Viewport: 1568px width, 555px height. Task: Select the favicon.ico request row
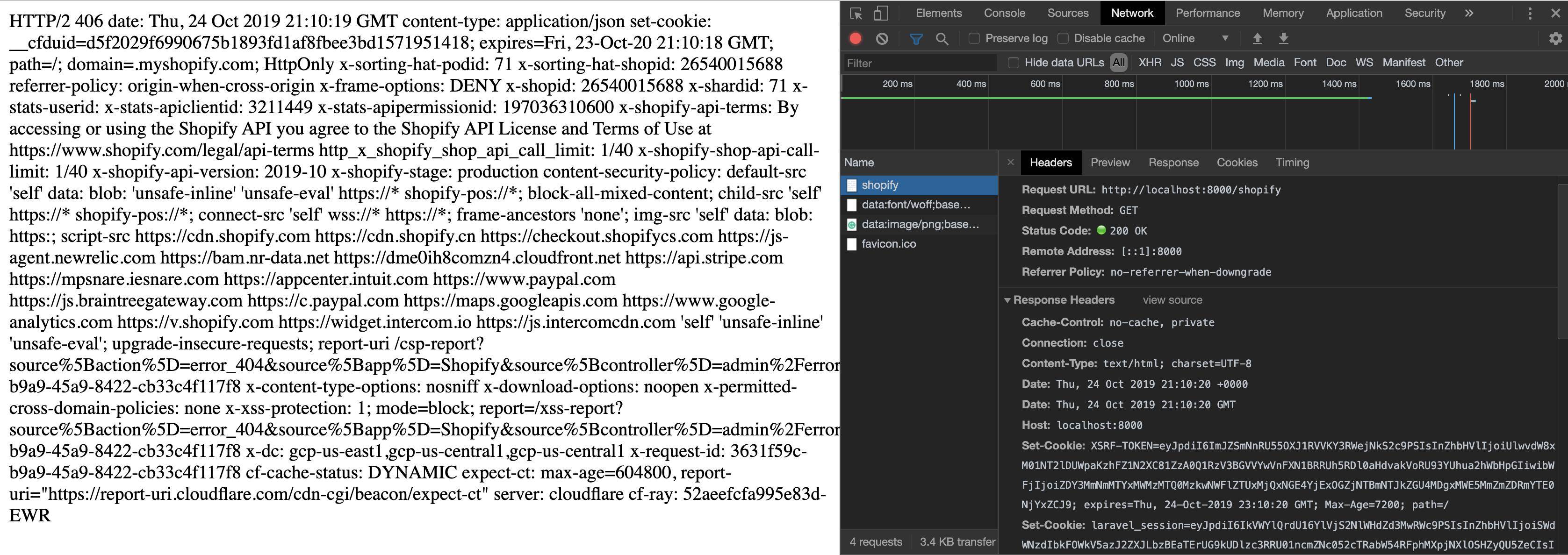(919, 244)
